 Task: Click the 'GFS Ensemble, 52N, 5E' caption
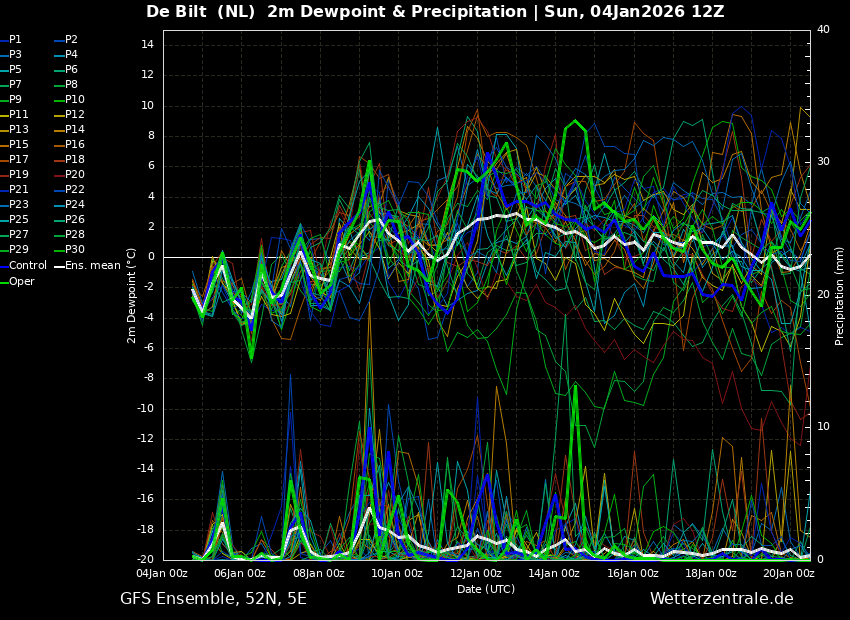click(x=213, y=599)
